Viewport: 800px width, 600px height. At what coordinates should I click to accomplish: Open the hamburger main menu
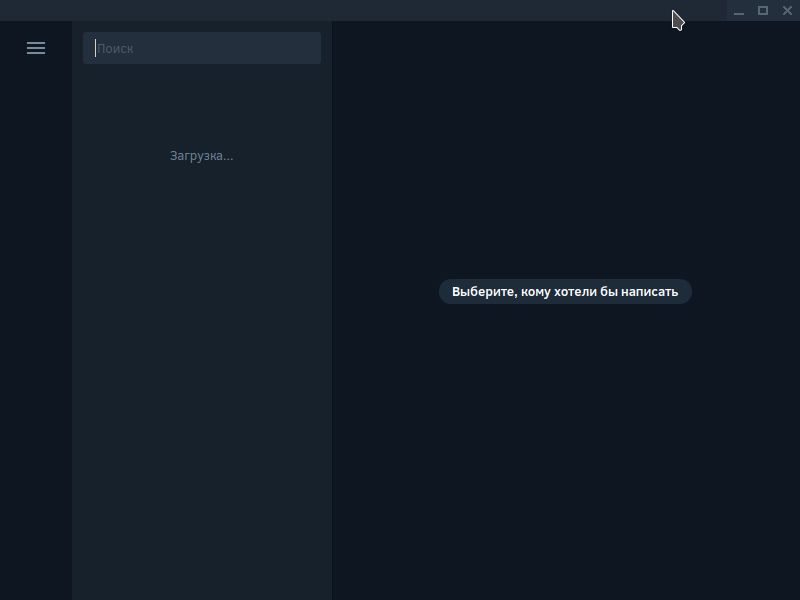point(36,48)
